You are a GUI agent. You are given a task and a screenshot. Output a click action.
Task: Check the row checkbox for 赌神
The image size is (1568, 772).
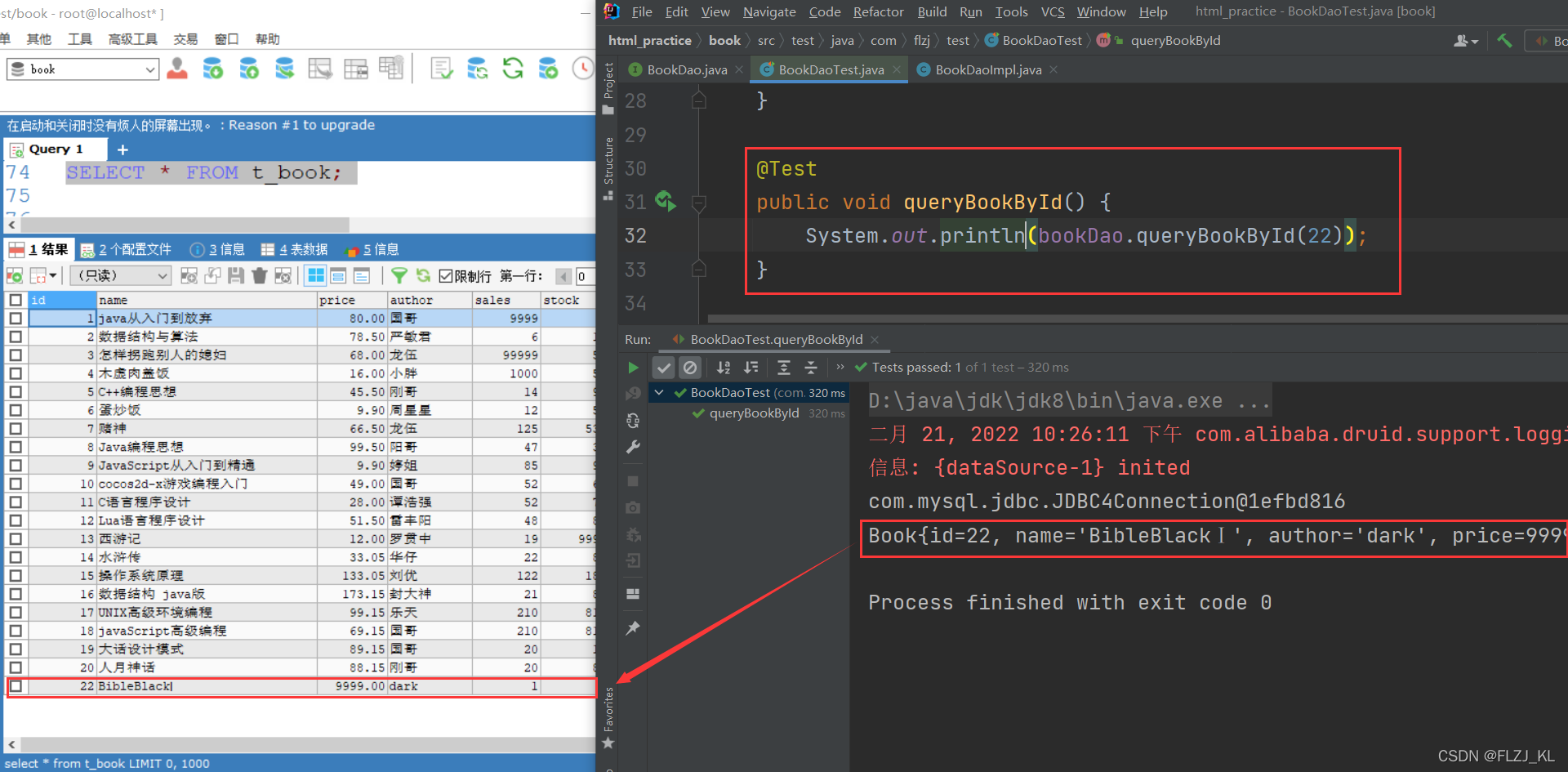pos(16,428)
